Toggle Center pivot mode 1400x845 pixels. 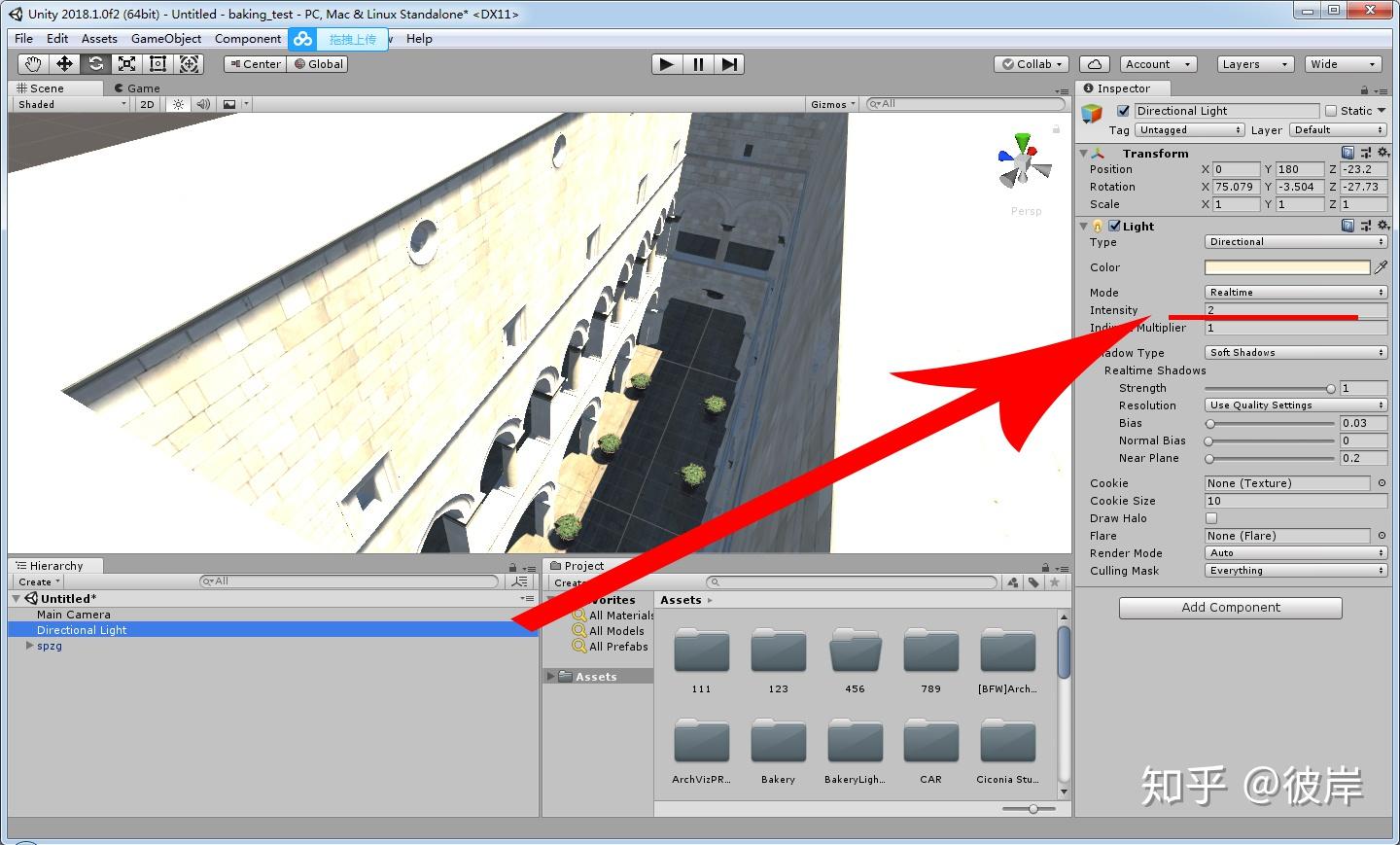255,64
